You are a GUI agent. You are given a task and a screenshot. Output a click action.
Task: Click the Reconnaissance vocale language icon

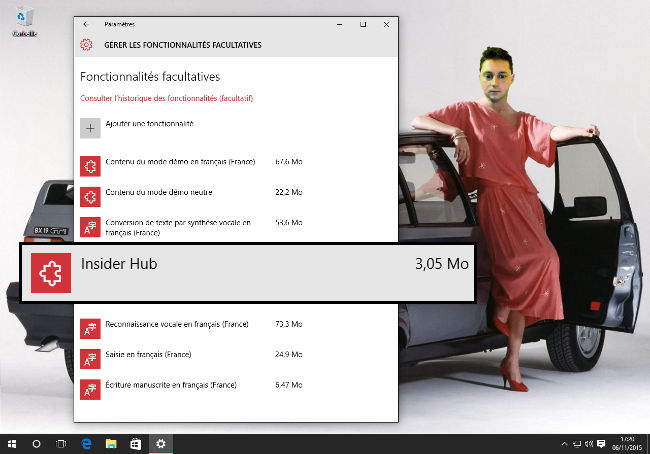pyautogui.click(x=90, y=328)
